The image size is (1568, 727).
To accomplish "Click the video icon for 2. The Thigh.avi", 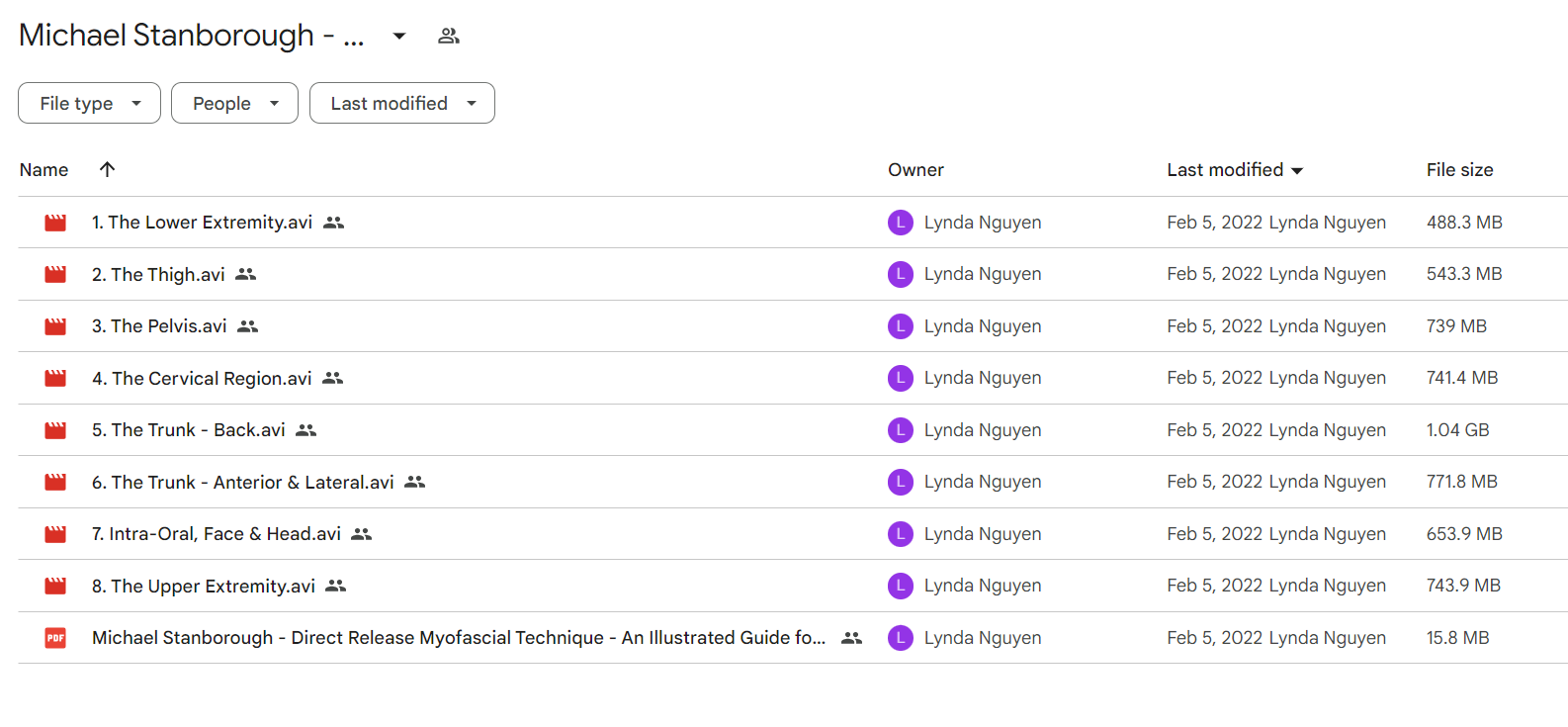I will [x=55, y=274].
